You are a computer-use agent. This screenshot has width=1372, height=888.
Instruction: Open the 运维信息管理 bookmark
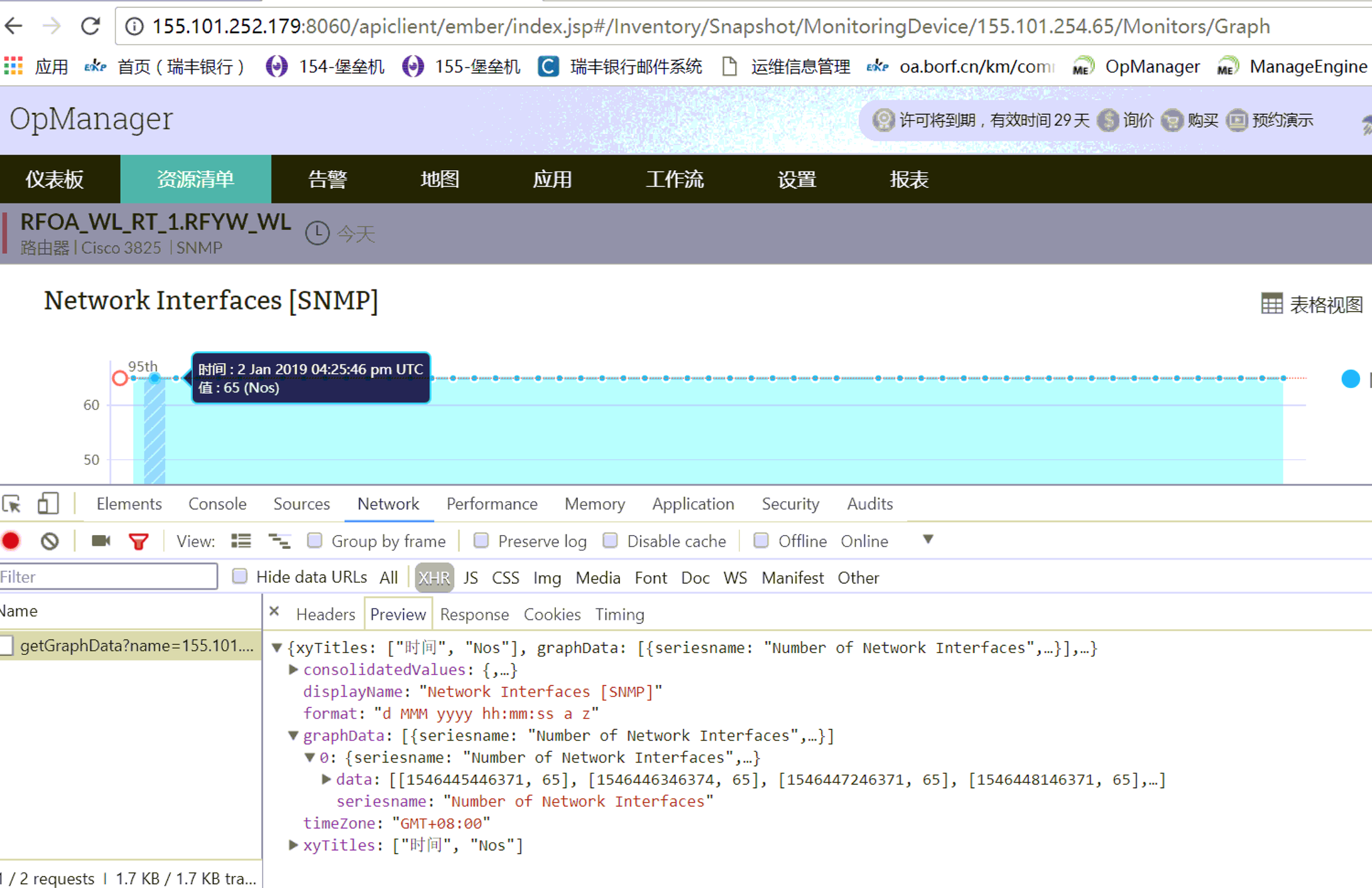pyautogui.click(x=786, y=67)
